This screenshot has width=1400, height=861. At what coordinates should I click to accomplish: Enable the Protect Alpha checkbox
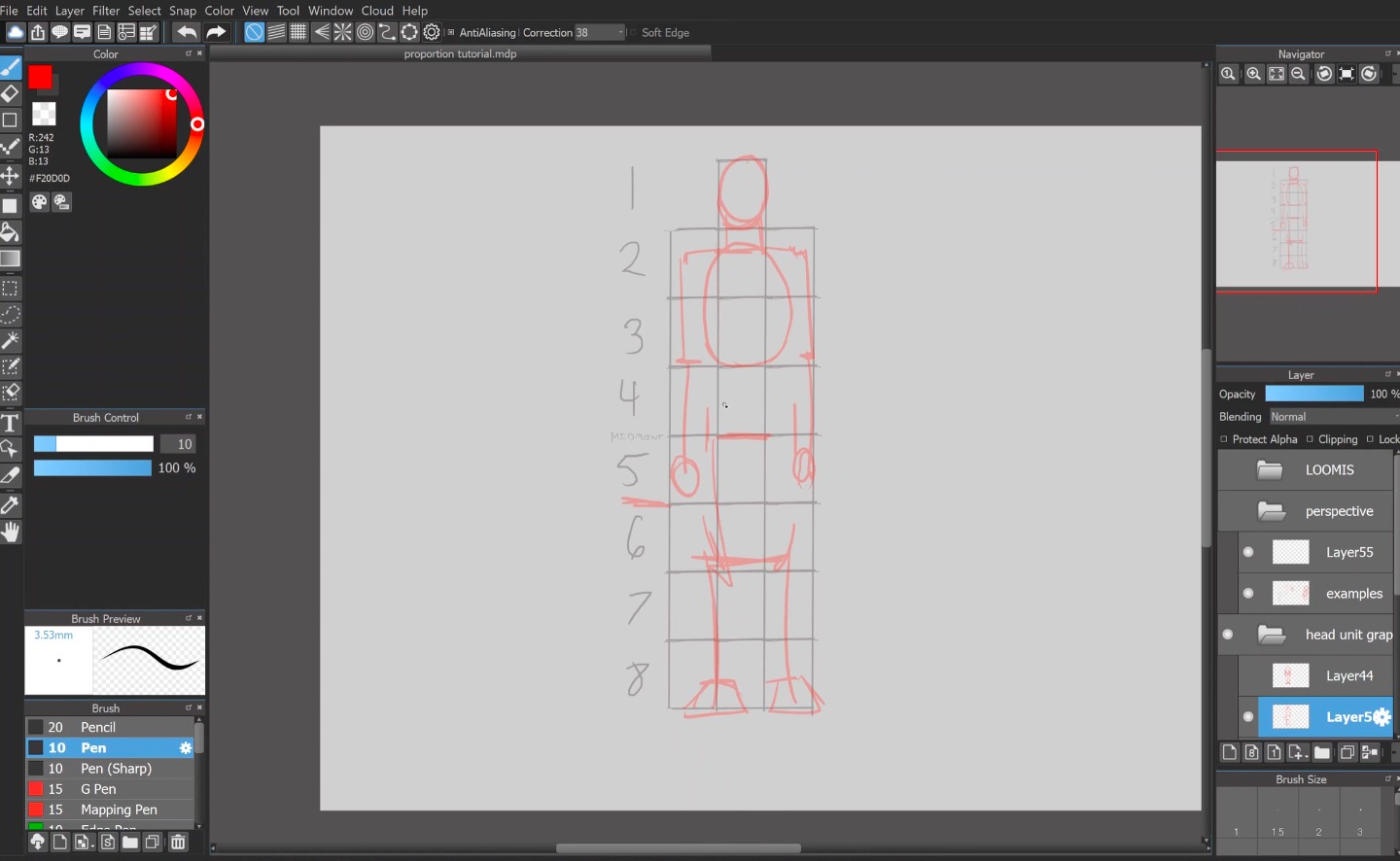1224,439
